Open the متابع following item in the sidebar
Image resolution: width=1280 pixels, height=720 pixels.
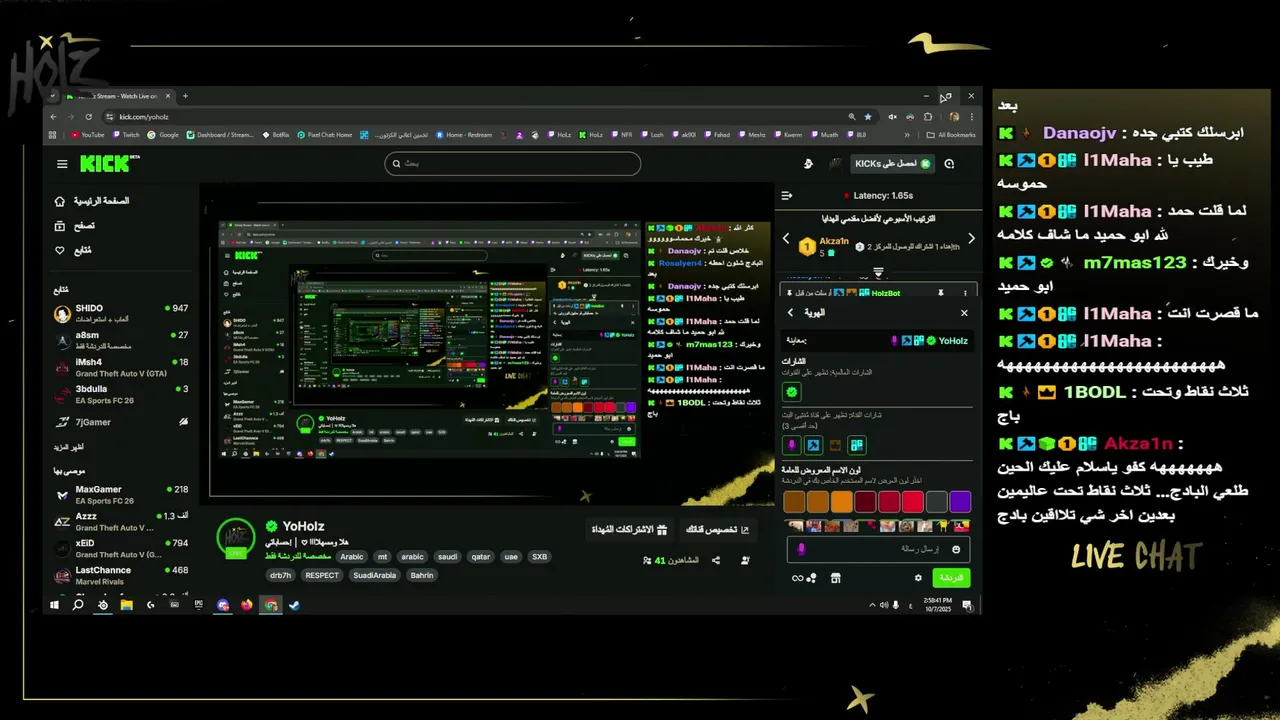(x=73, y=250)
